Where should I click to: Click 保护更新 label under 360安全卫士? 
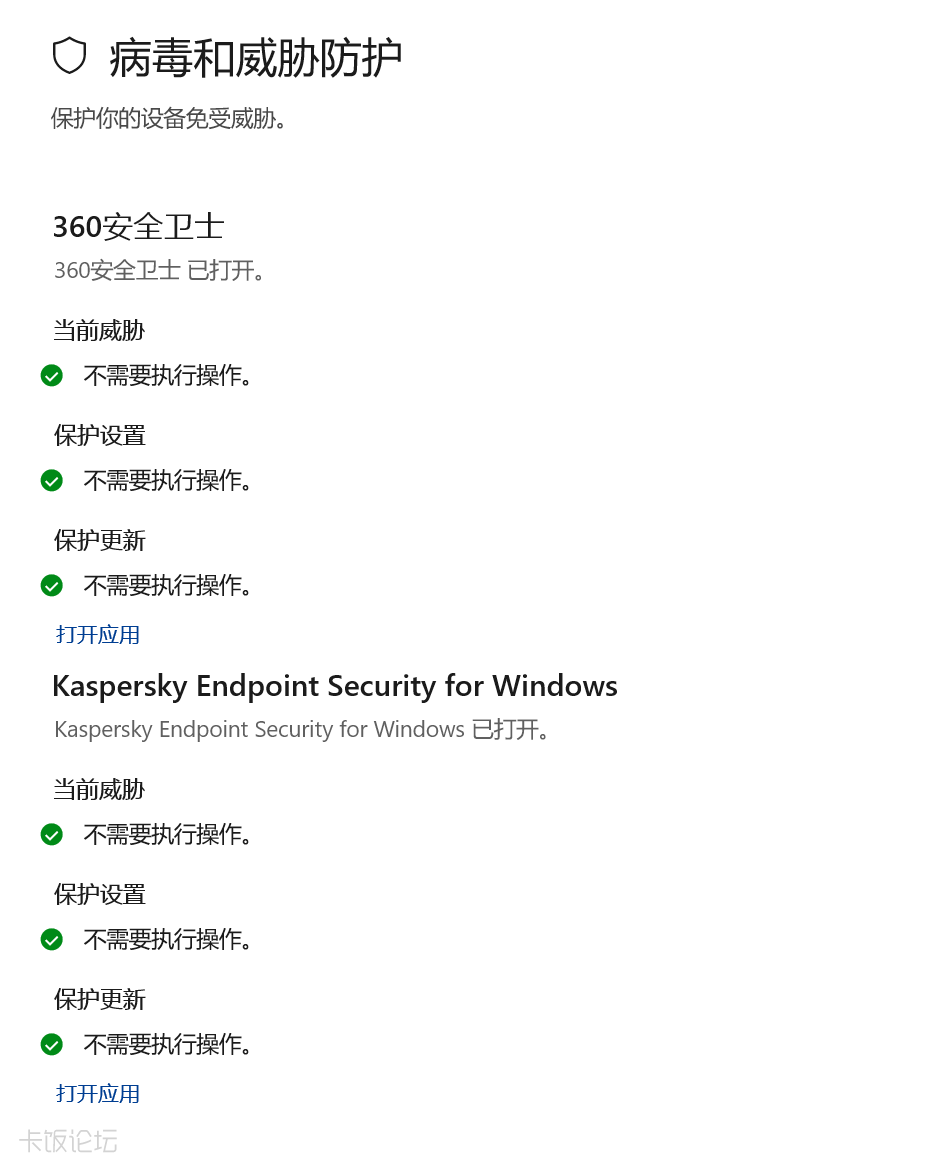pyautogui.click(x=99, y=540)
